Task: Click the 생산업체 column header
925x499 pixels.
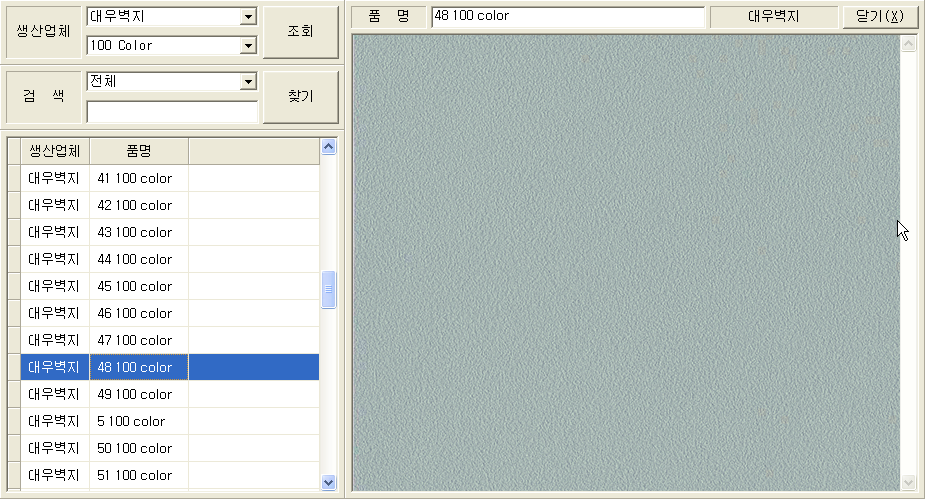Action: (55, 151)
